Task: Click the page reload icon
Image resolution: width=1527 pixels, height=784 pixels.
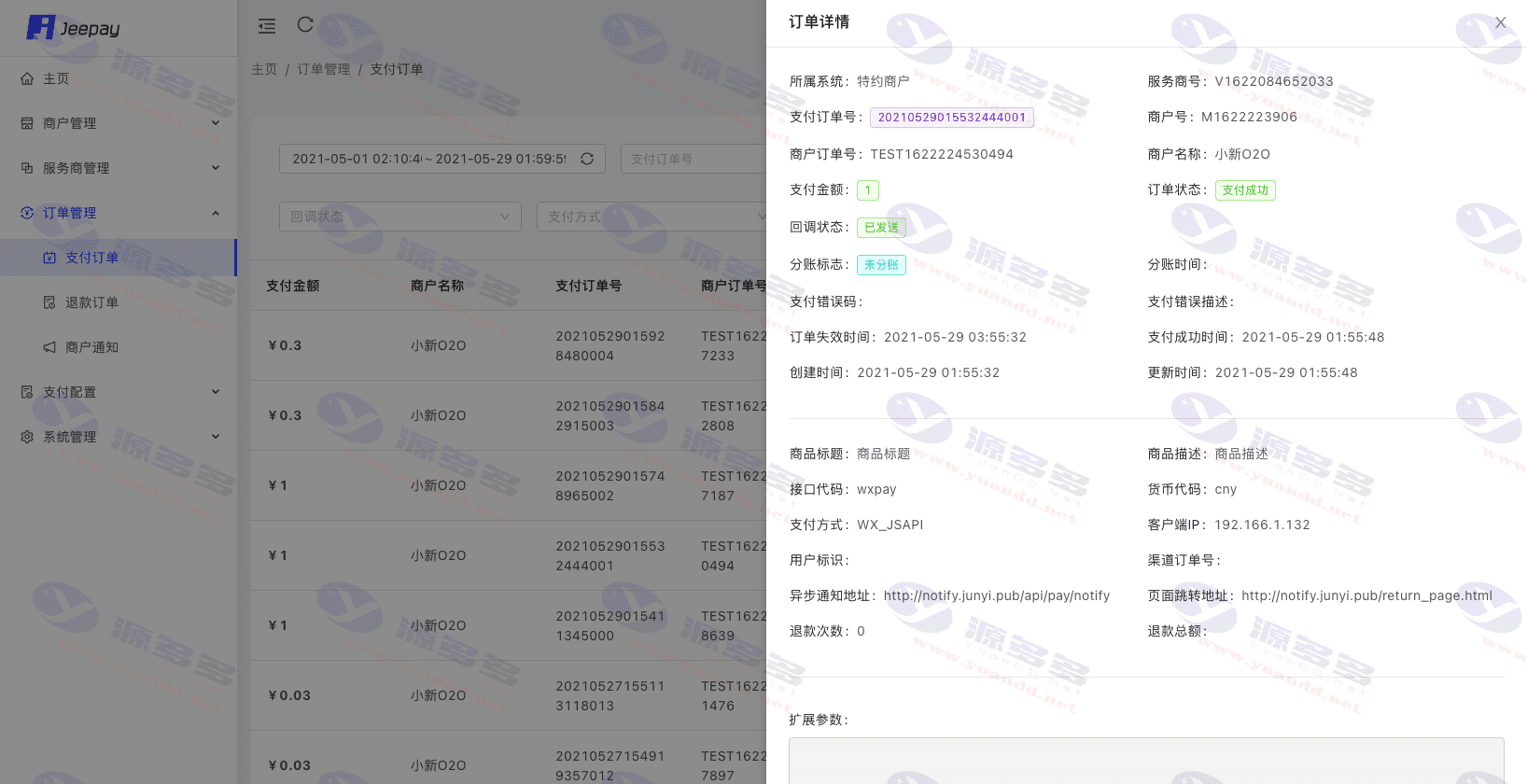Action: (305, 24)
